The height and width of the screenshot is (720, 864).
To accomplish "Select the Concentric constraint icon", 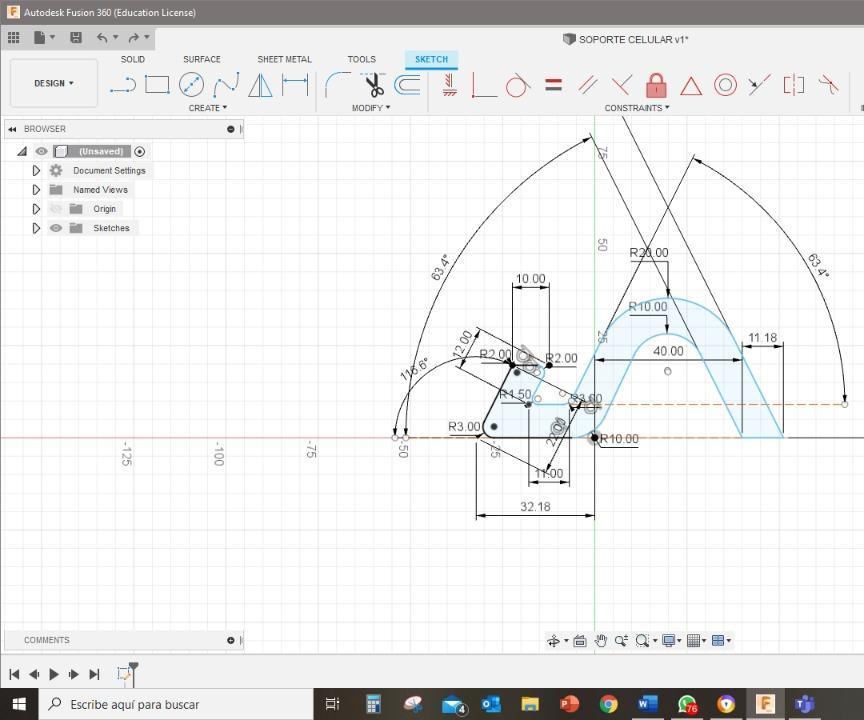I will (x=725, y=85).
